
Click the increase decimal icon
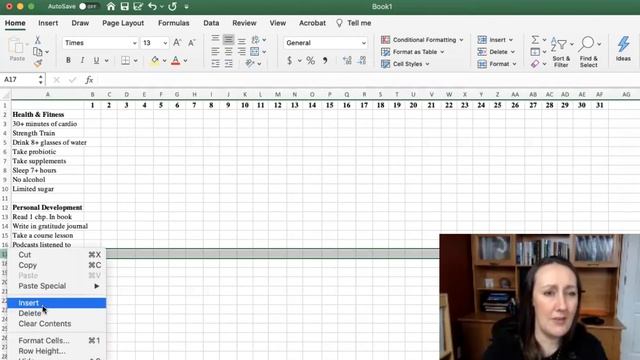[347, 60]
